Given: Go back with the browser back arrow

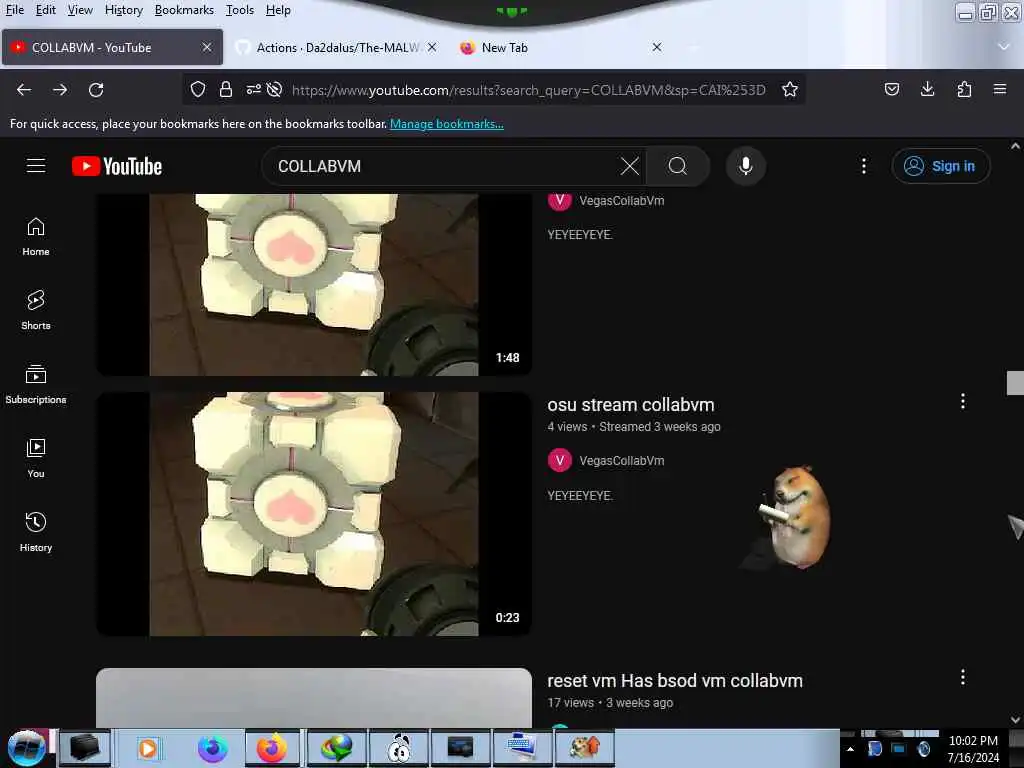Looking at the screenshot, I should pos(24,89).
